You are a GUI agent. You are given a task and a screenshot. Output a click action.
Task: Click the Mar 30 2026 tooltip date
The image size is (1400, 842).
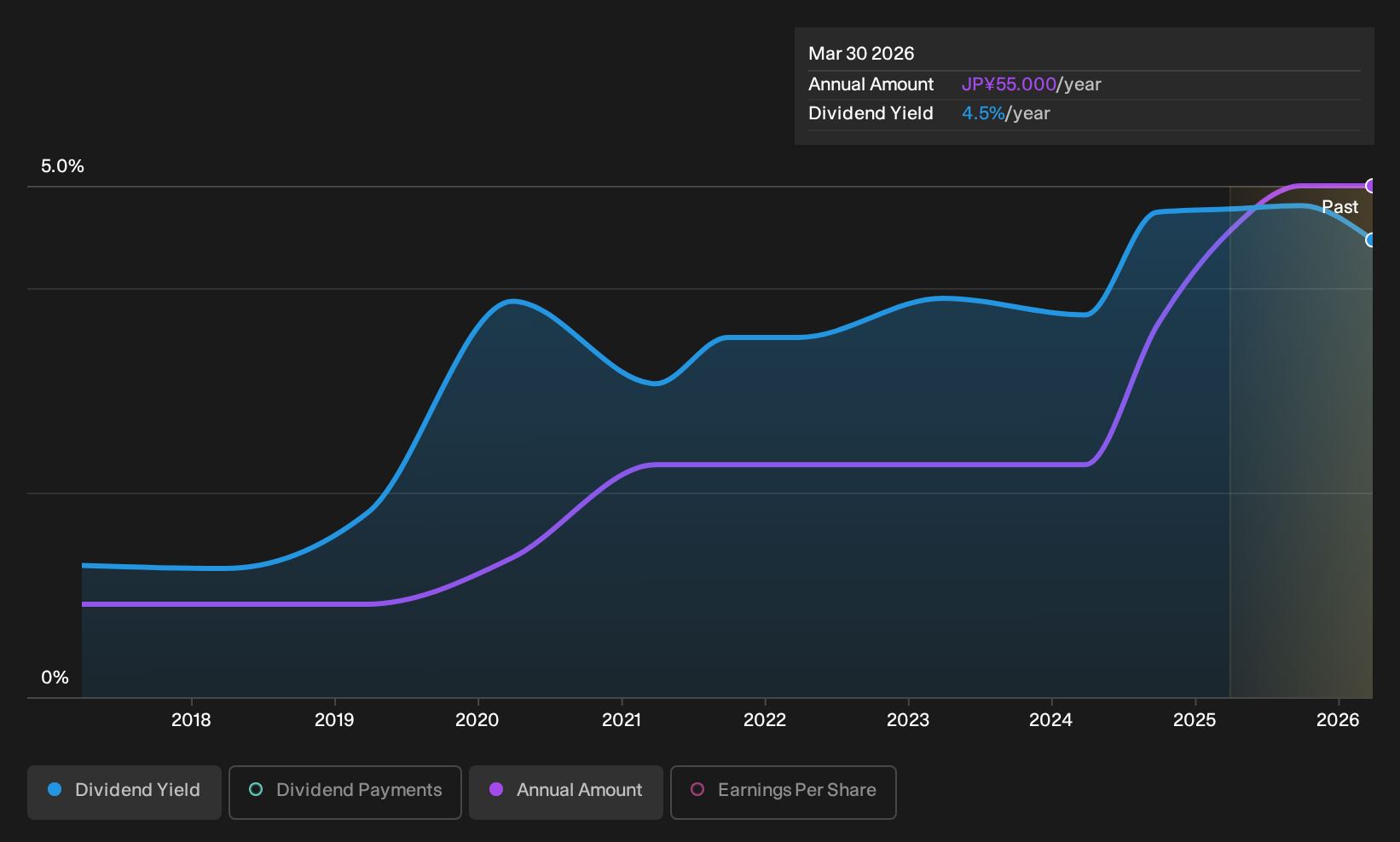(x=861, y=54)
